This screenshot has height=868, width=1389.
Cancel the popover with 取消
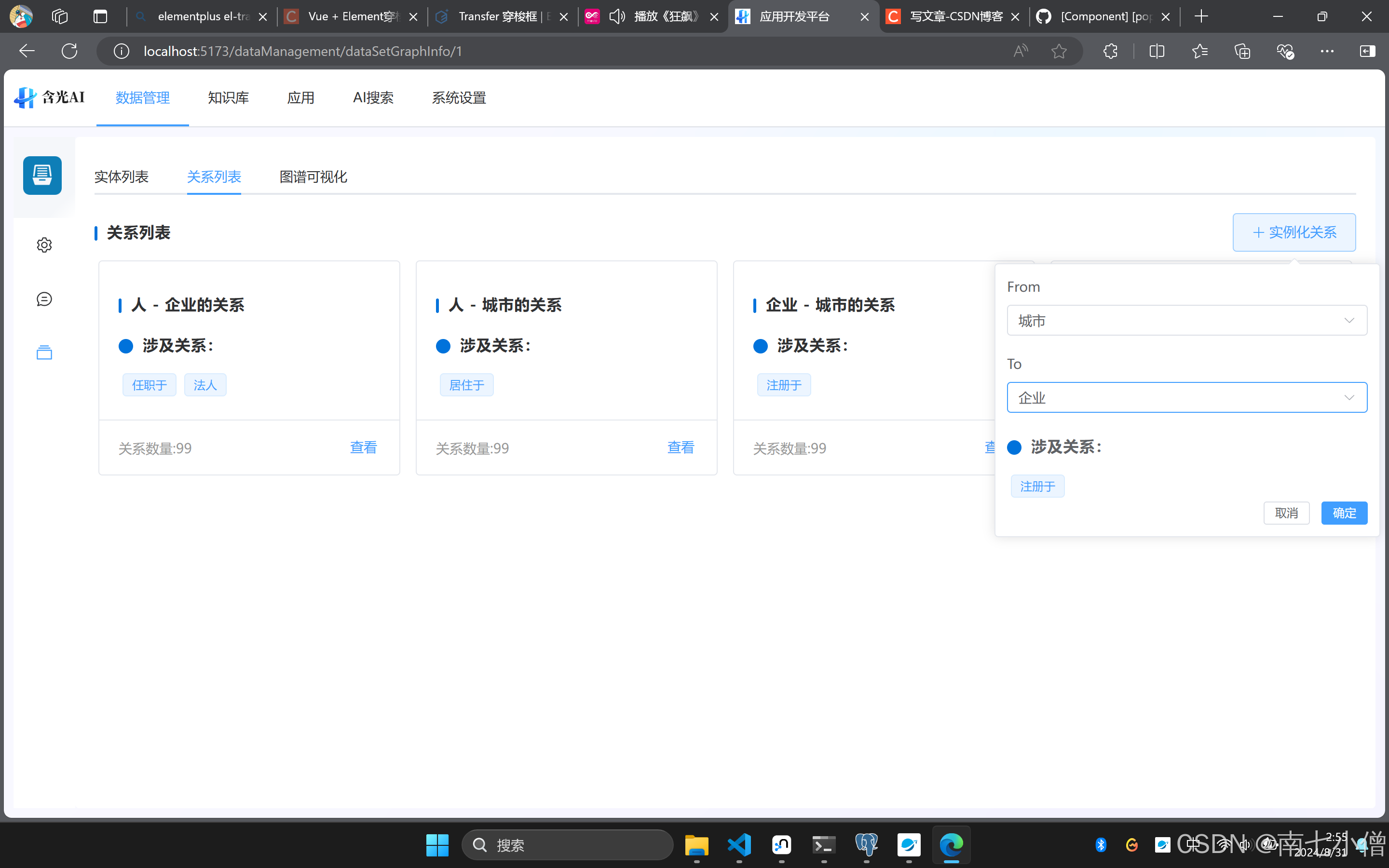[x=1286, y=513]
